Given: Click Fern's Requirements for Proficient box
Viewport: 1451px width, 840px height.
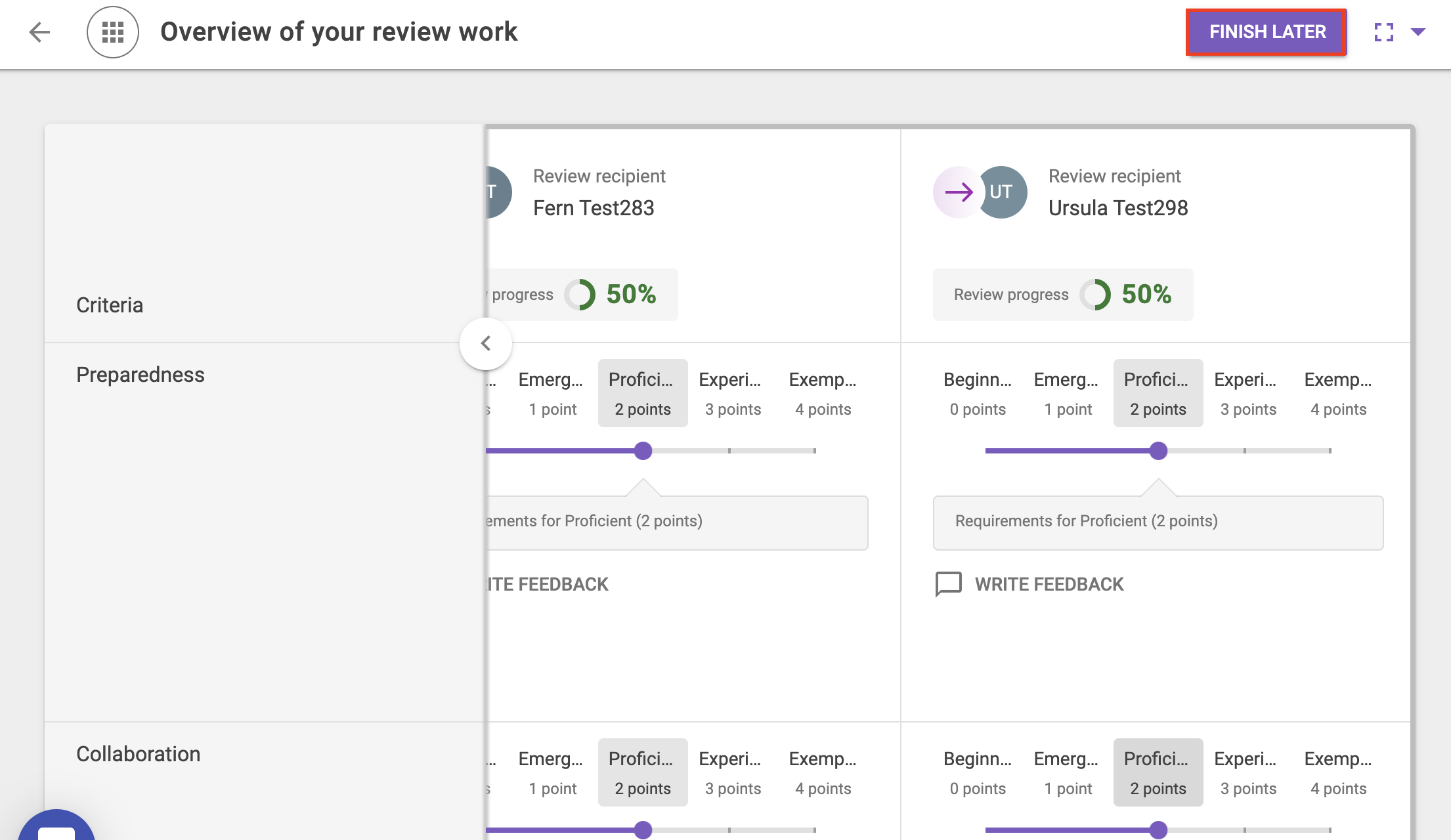Looking at the screenshot, I should [676, 522].
